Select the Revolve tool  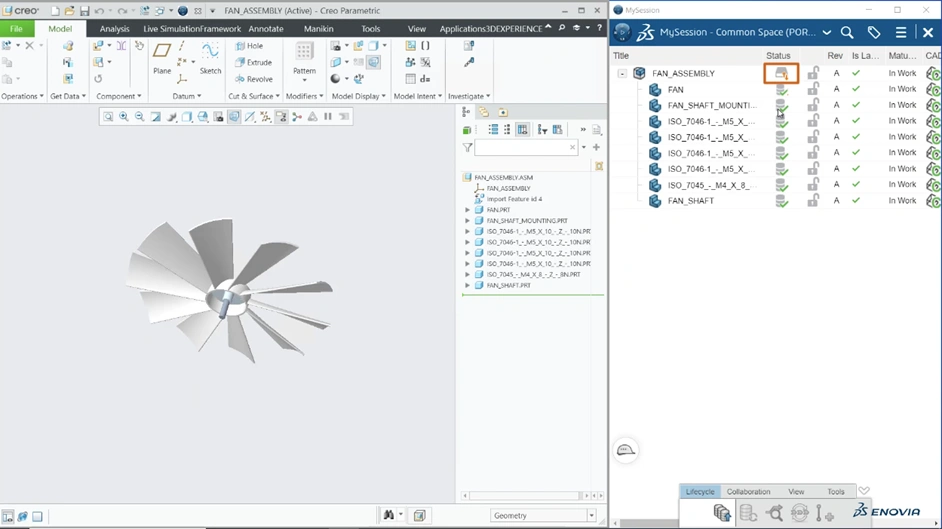[254, 79]
